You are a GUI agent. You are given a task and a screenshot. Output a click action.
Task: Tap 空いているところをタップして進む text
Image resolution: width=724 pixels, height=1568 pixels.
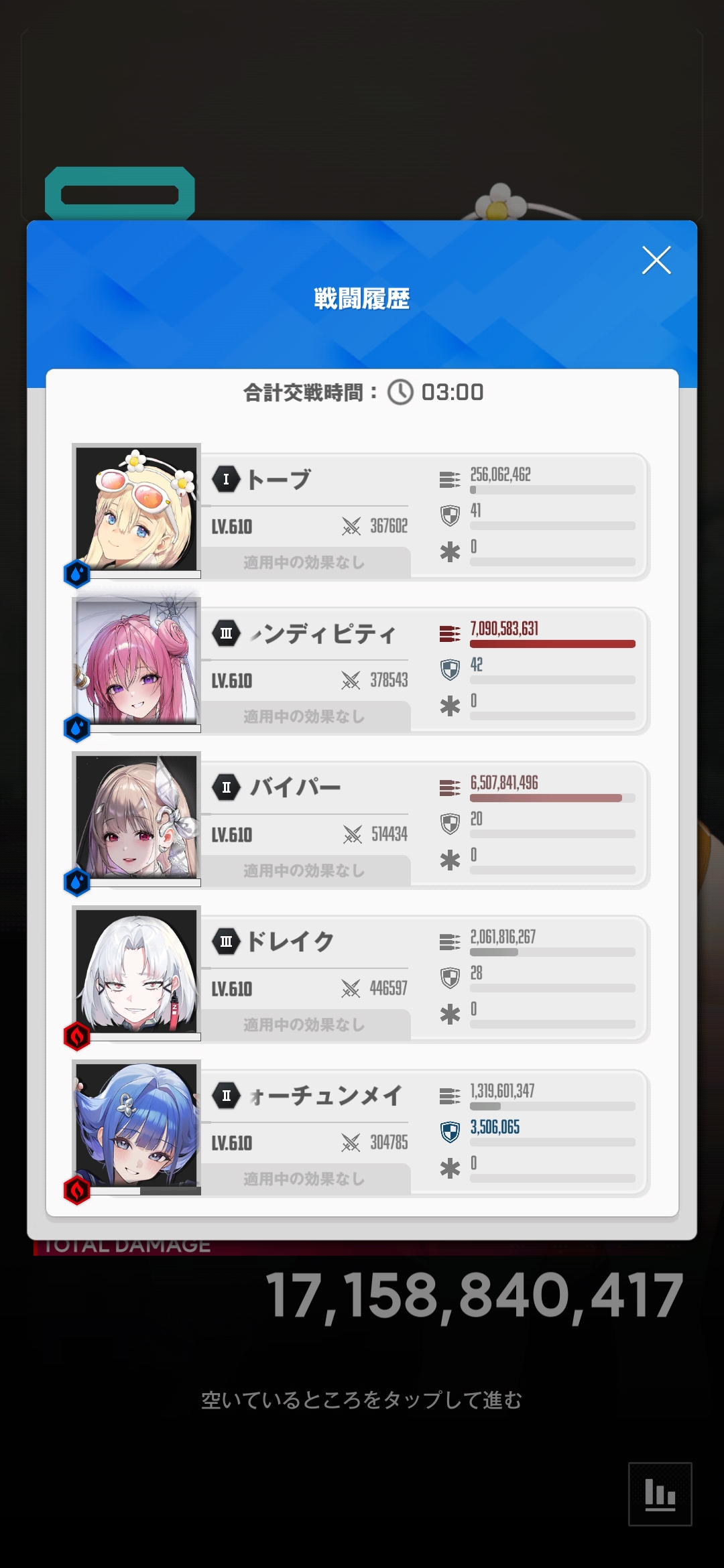pyautogui.click(x=362, y=1400)
